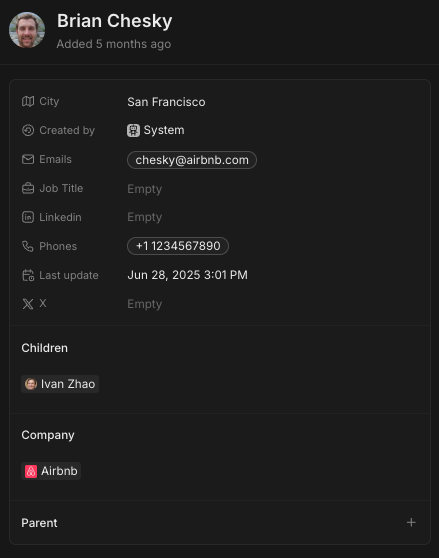This screenshot has width=439, height=558.
Task: Click the City map icon
Action: click(28, 101)
